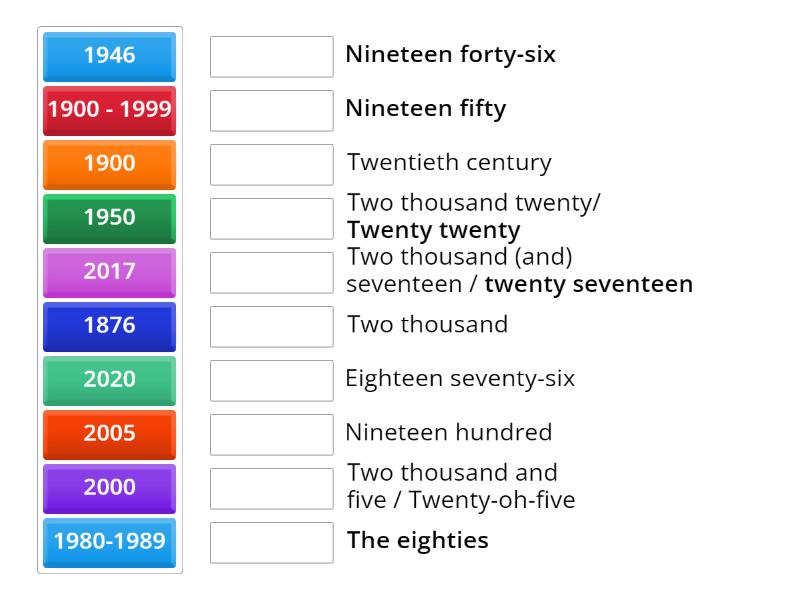
Task: Click the slot next to Nineteen hundred
Action: click(271, 435)
